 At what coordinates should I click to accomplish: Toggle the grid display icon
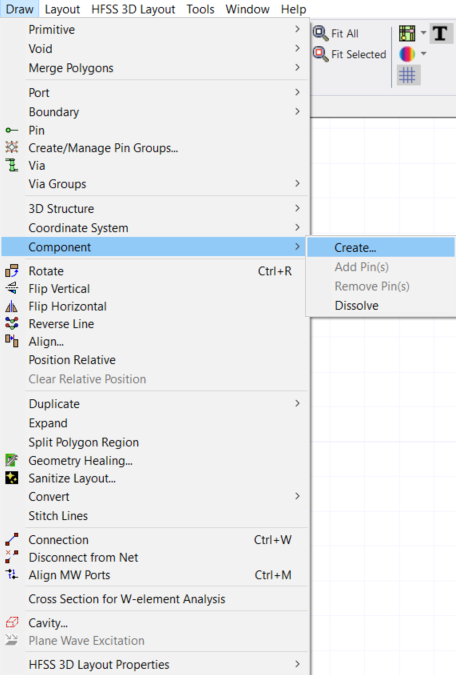407,75
